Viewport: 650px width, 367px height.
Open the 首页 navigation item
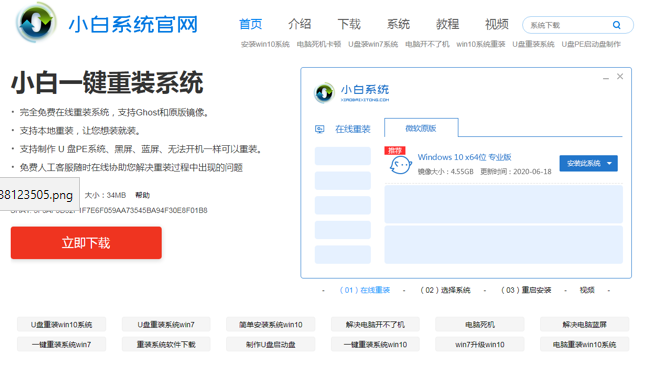click(250, 24)
